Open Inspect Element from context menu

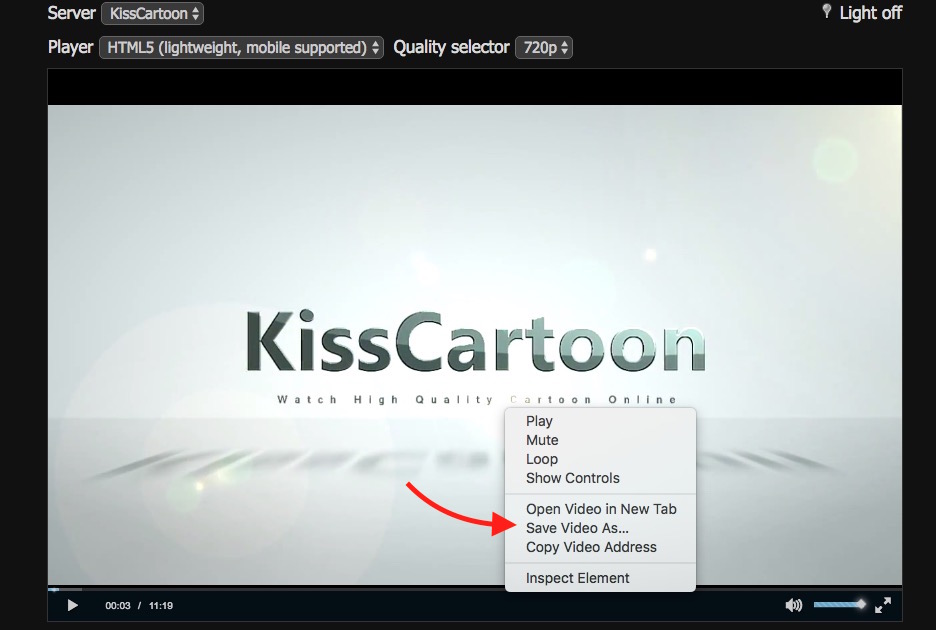(x=577, y=578)
